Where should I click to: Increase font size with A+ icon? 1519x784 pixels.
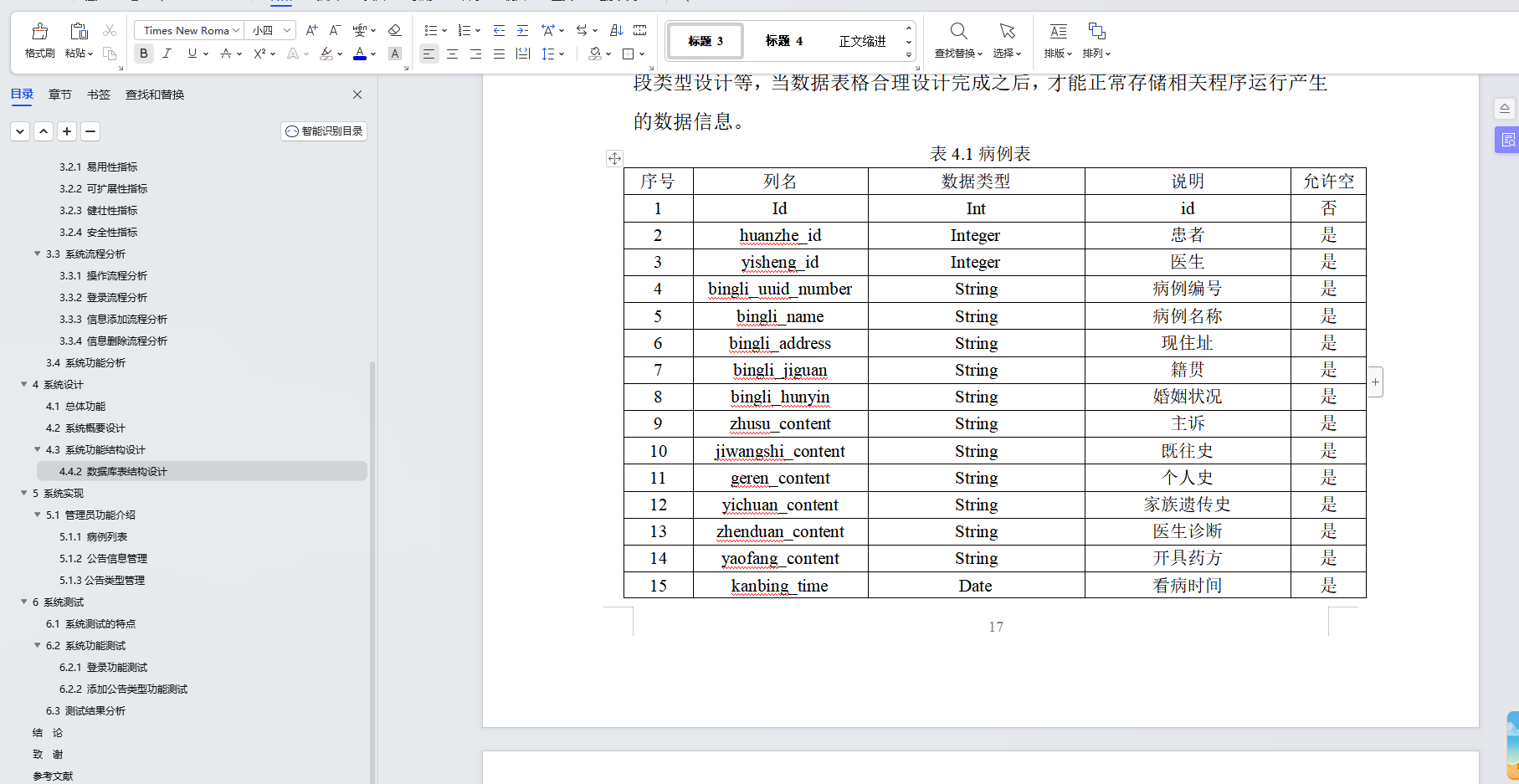(x=311, y=31)
